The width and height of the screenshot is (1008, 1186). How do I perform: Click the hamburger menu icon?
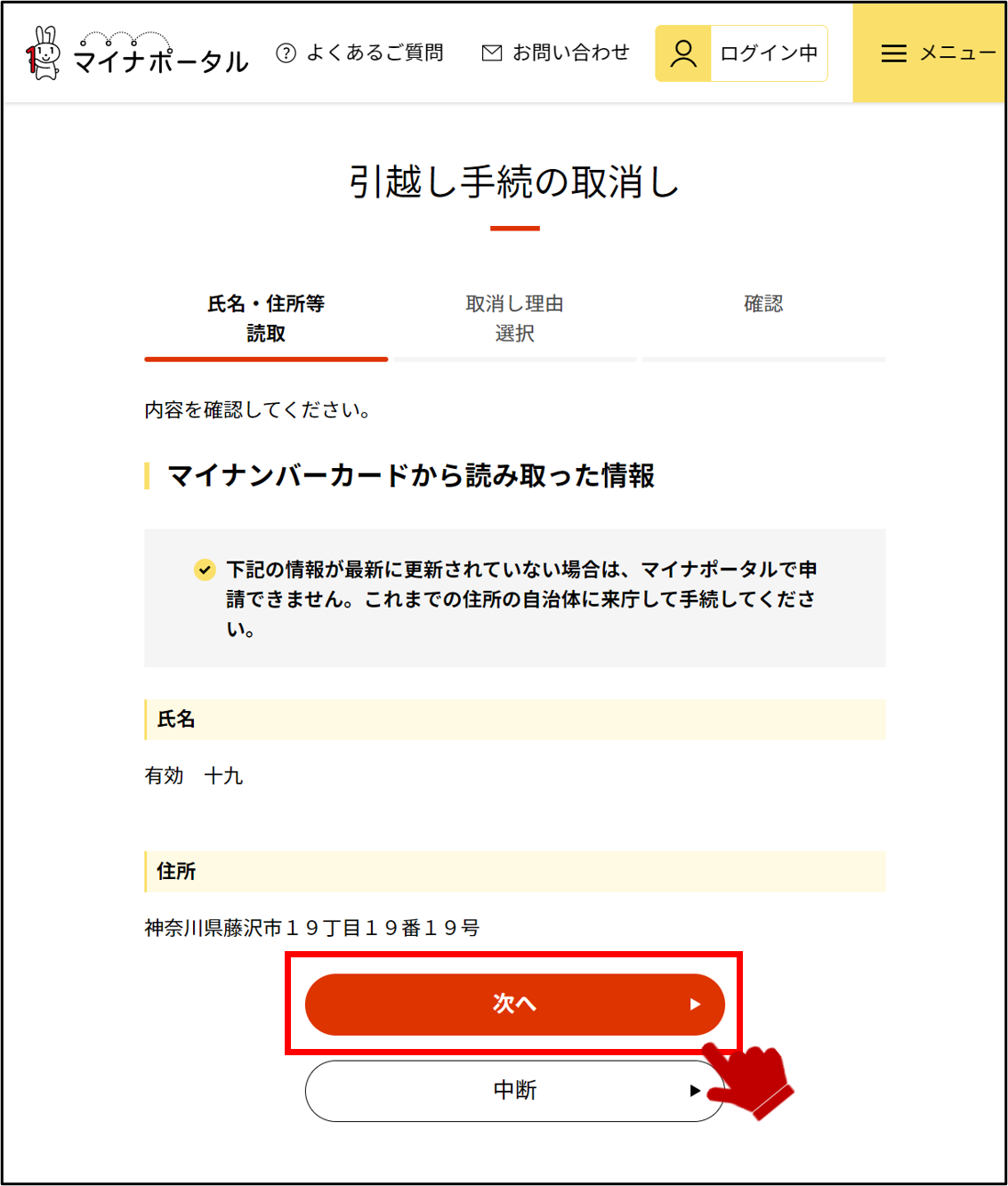(x=893, y=53)
